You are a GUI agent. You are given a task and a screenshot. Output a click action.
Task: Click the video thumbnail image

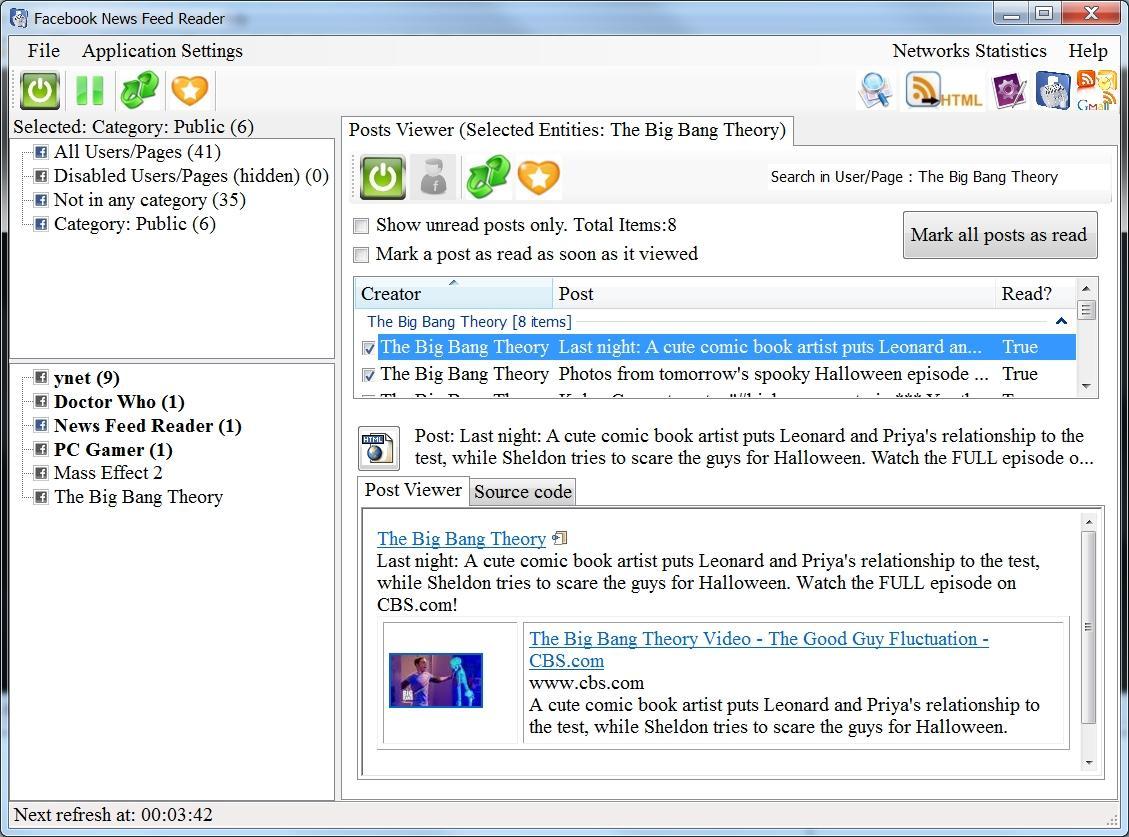point(436,681)
